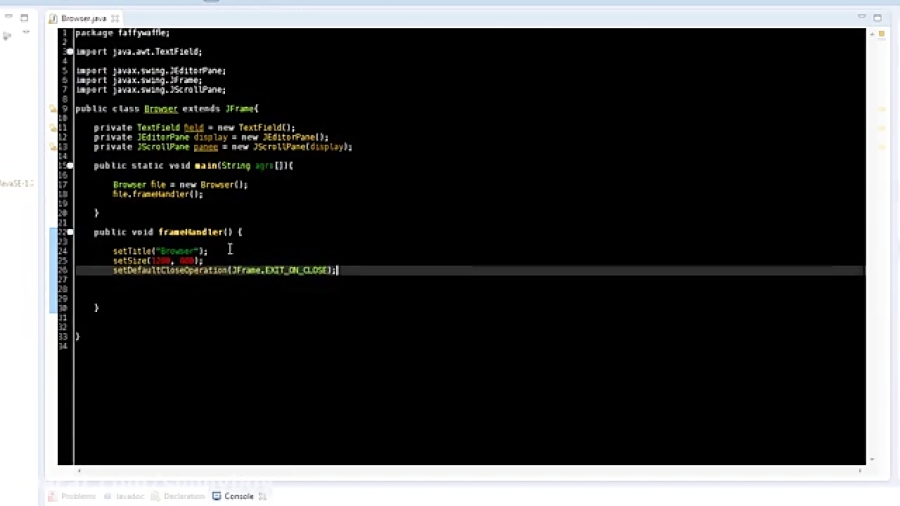Open the Problems view tab
900x506 pixels.
pos(72,496)
